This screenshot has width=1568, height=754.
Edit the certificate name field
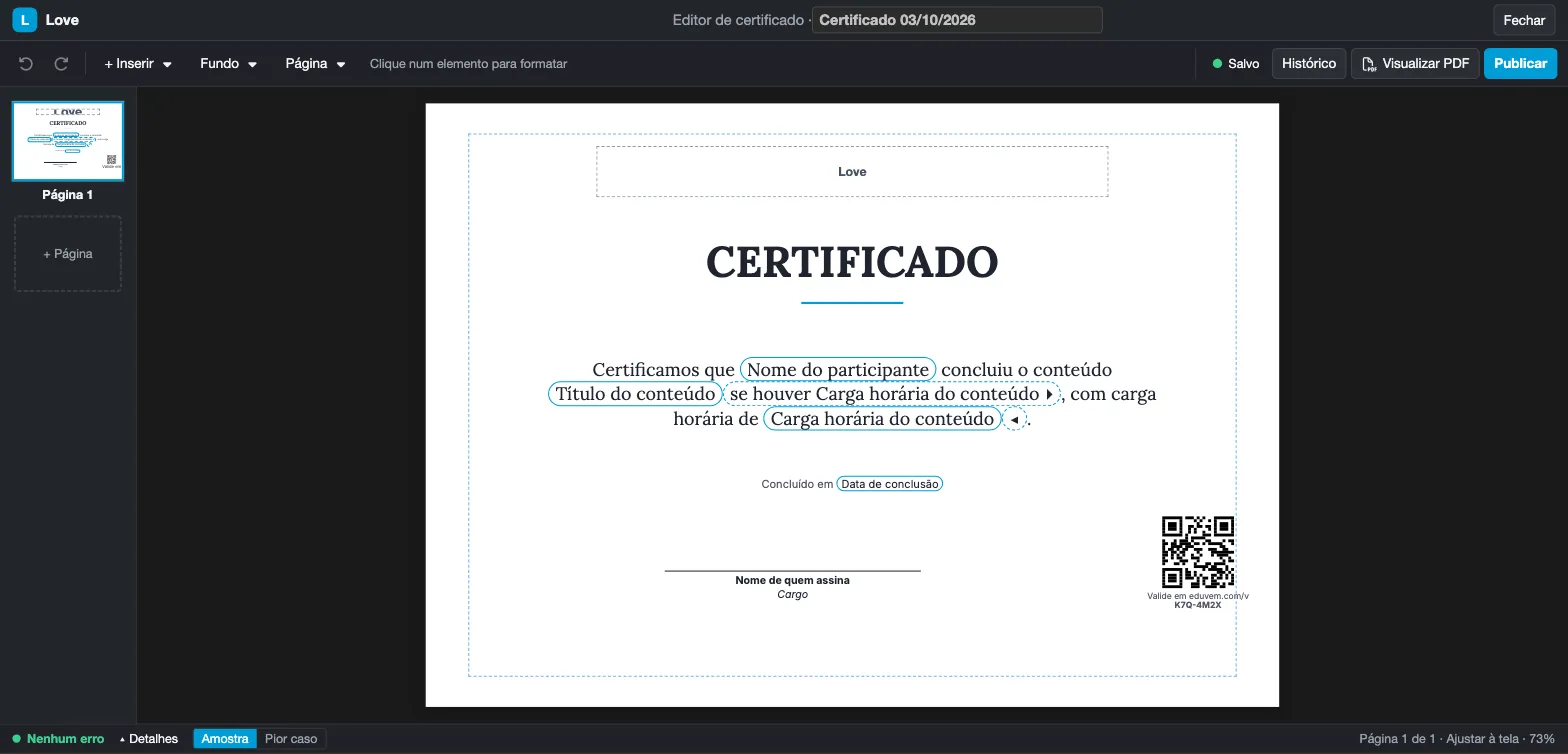click(957, 20)
